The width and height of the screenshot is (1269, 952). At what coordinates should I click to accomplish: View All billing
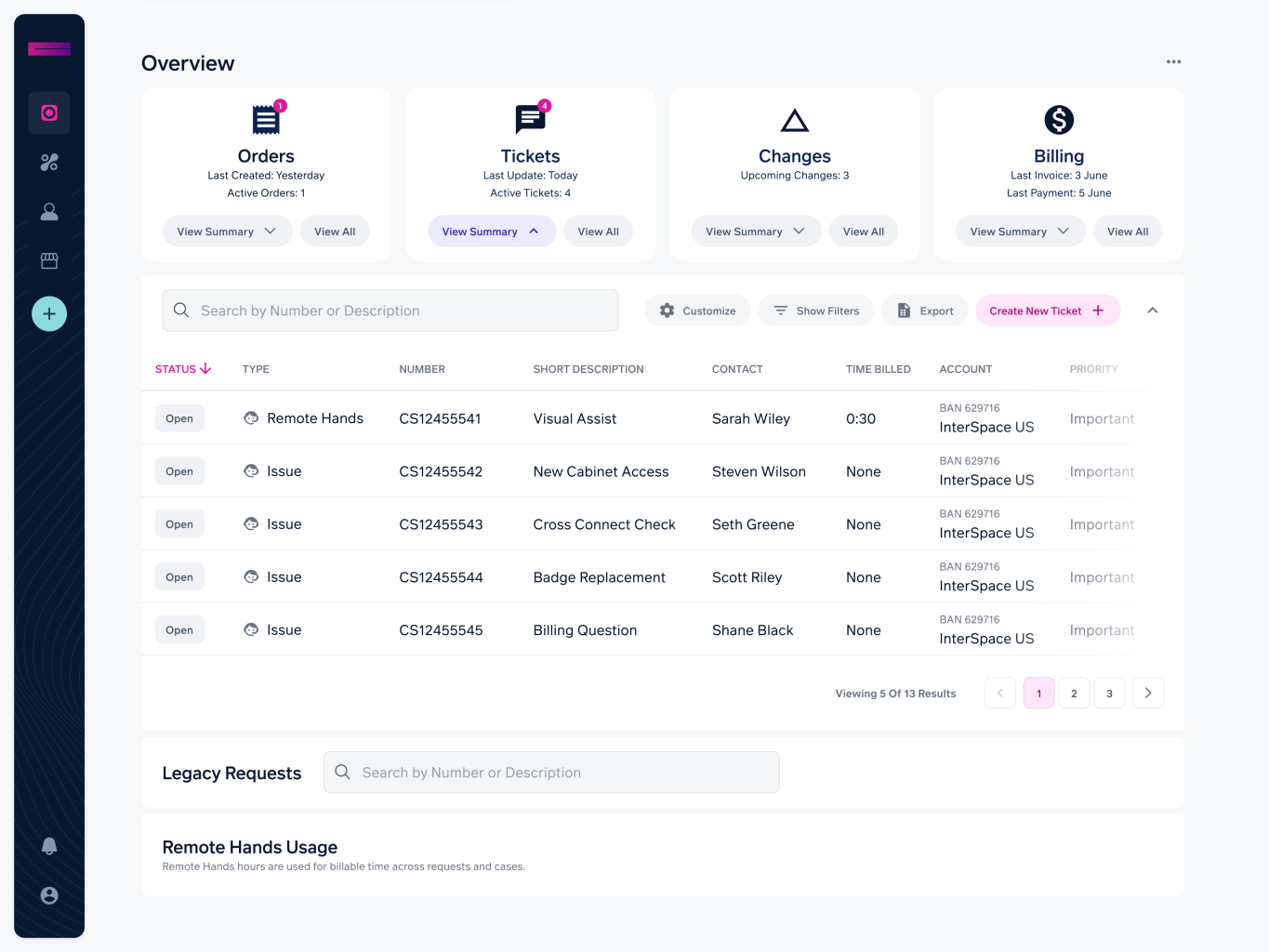tap(1128, 231)
